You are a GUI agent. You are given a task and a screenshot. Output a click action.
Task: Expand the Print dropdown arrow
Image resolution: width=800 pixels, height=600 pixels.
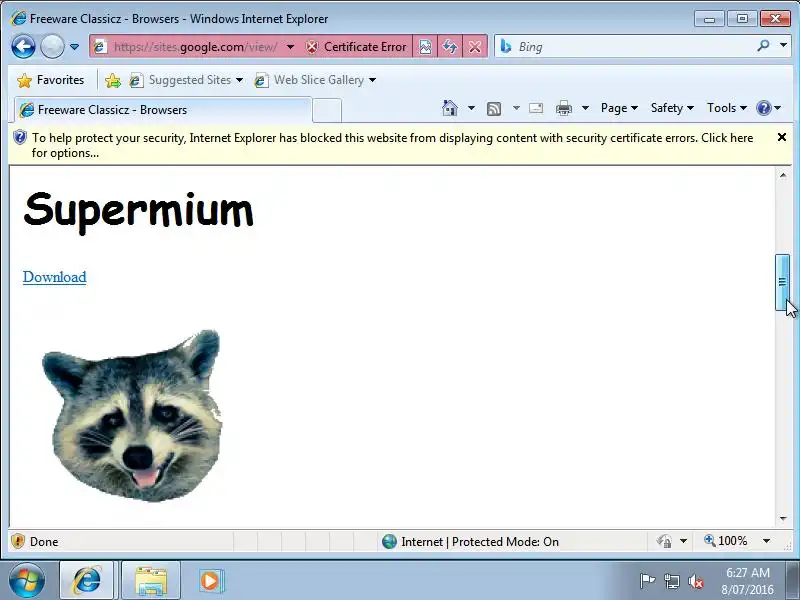(585, 108)
